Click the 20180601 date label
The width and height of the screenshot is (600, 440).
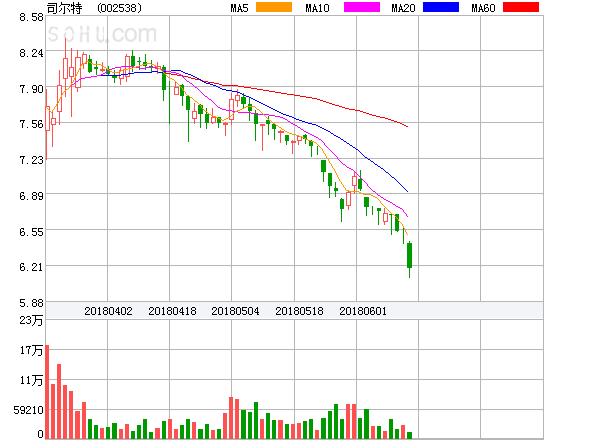tap(363, 311)
